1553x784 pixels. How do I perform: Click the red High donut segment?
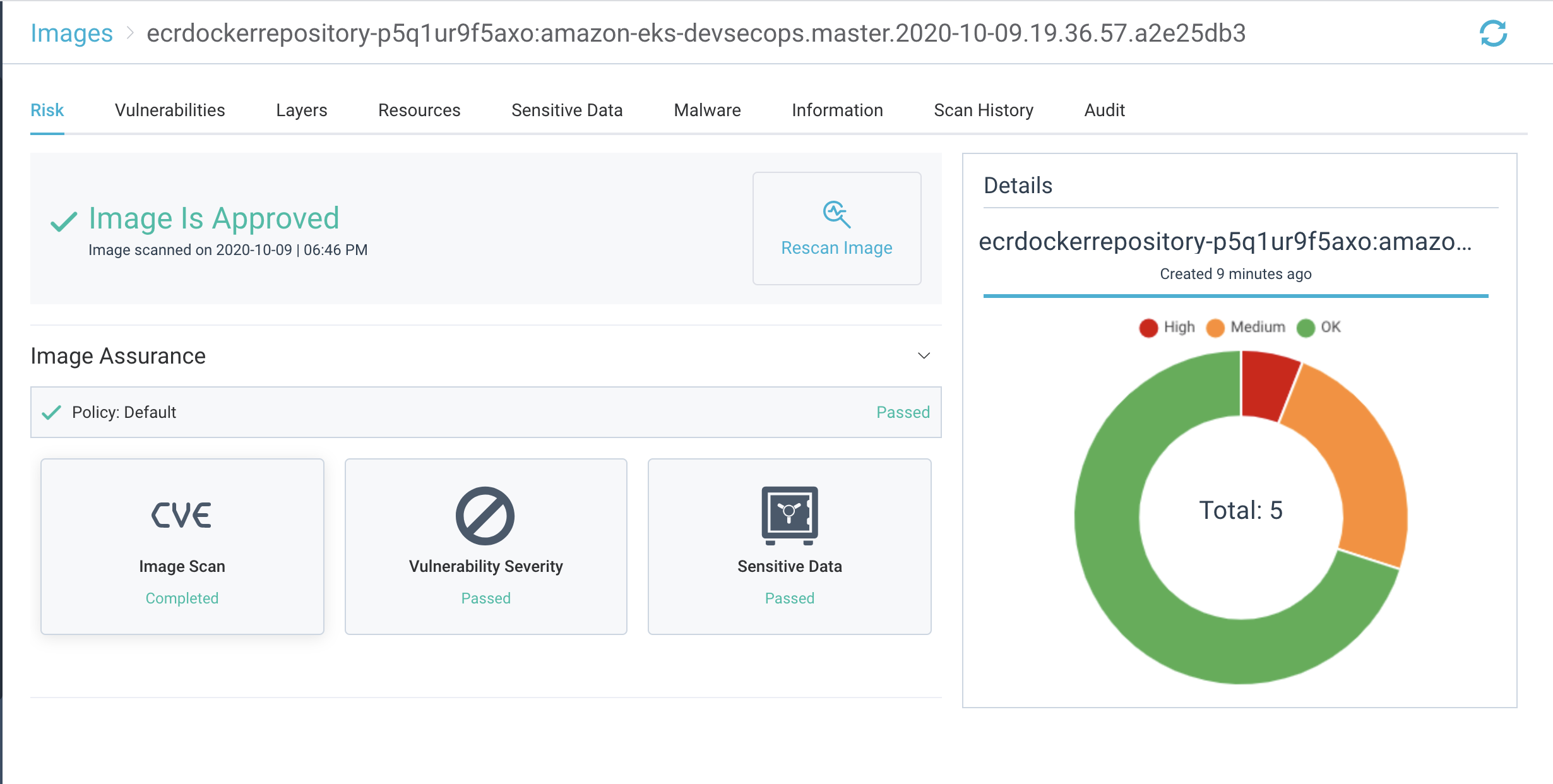pyautogui.click(x=1267, y=384)
